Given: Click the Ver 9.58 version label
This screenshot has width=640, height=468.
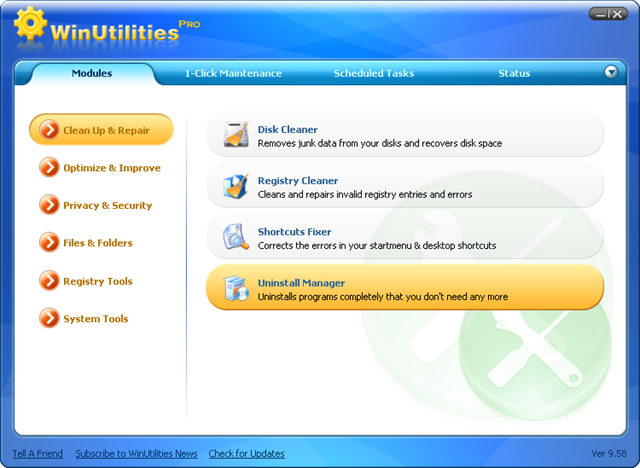Looking at the screenshot, I should 609,454.
